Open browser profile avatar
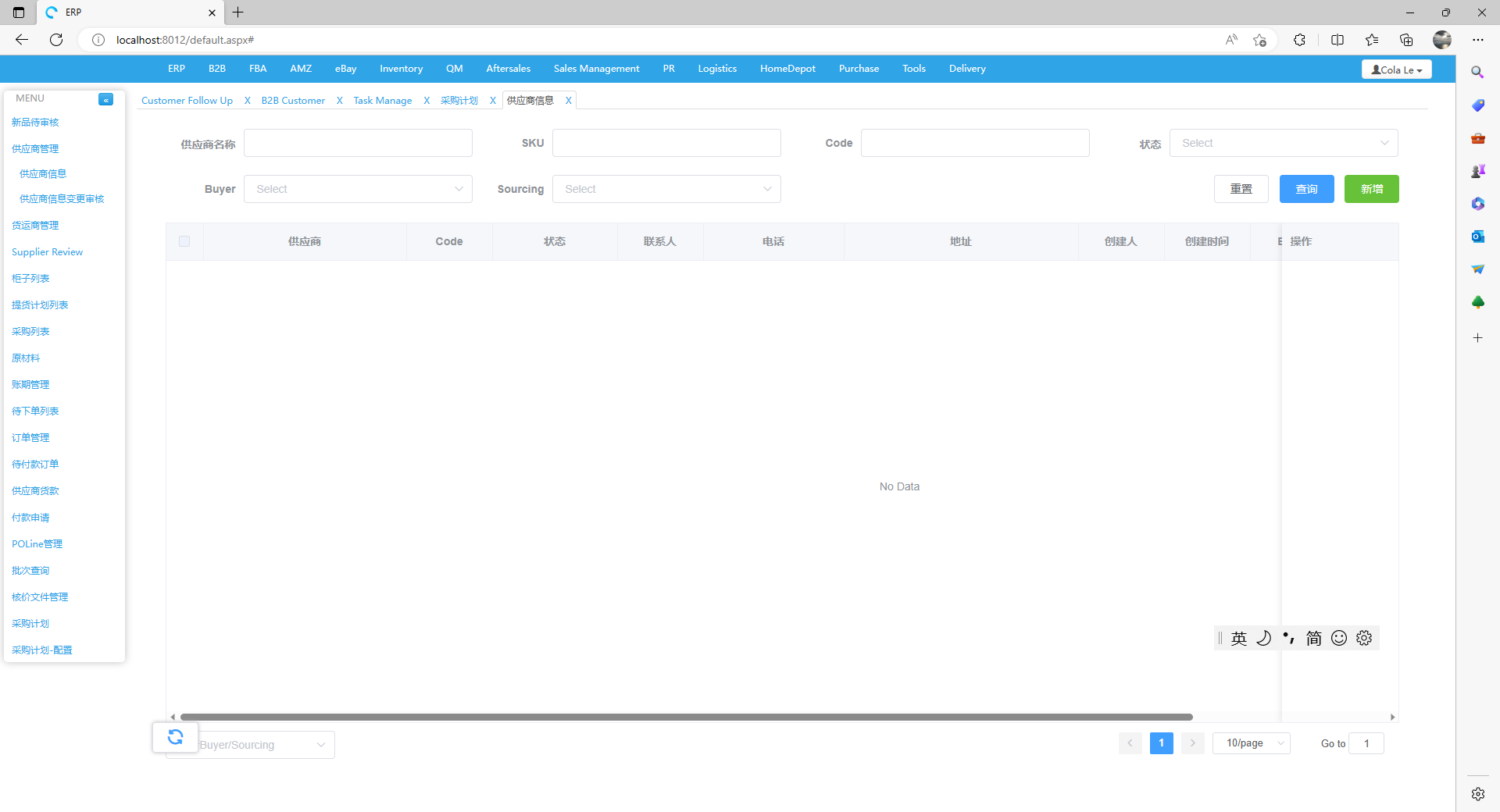The height and width of the screenshot is (812, 1500). coord(1442,40)
